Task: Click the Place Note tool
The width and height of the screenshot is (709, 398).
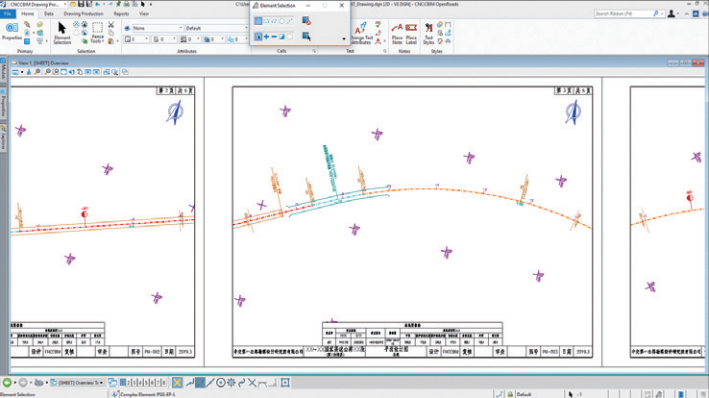Action: [x=397, y=33]
